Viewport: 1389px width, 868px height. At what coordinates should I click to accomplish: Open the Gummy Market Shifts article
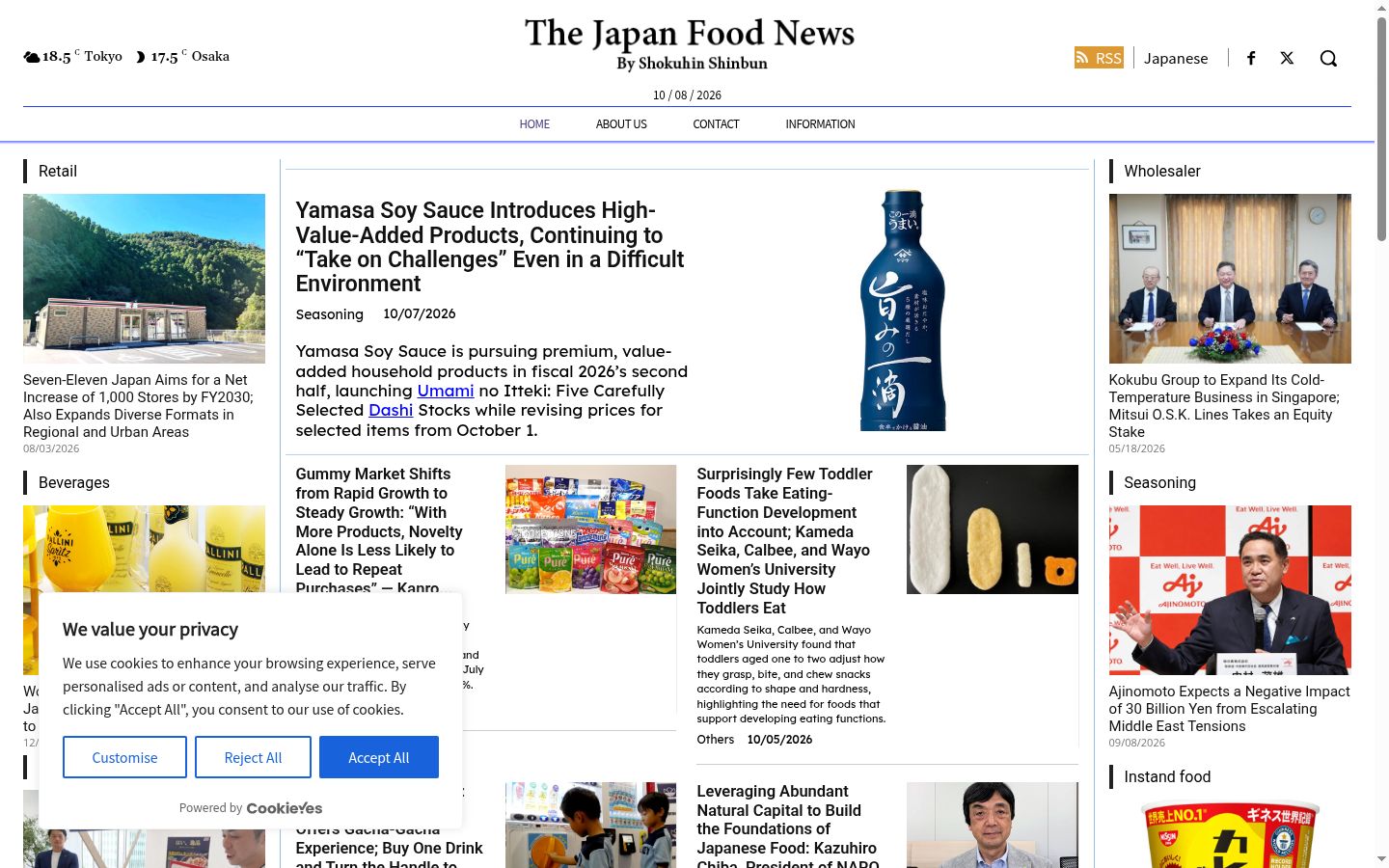pyautogui.click(x=379, y=530)
